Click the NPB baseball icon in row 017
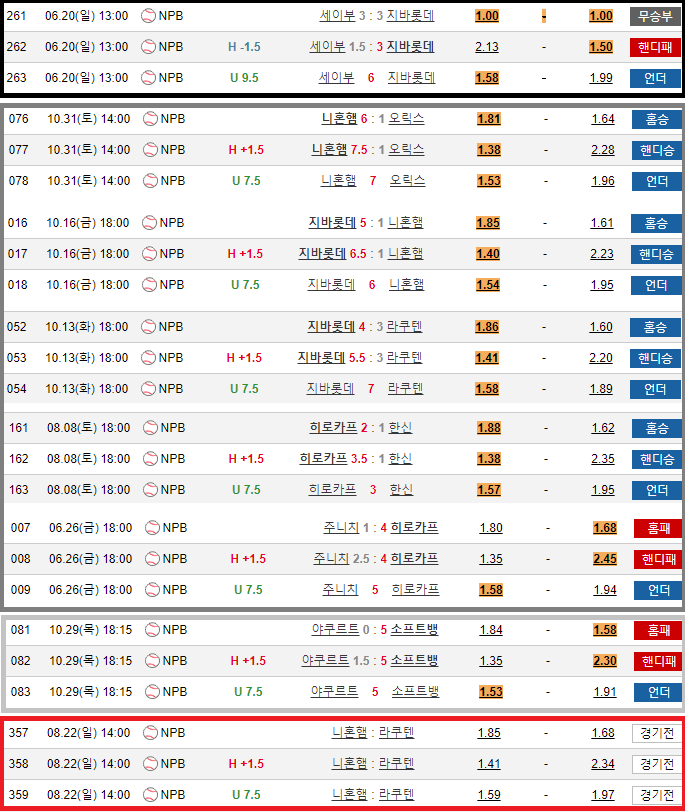 coord(151,254)
